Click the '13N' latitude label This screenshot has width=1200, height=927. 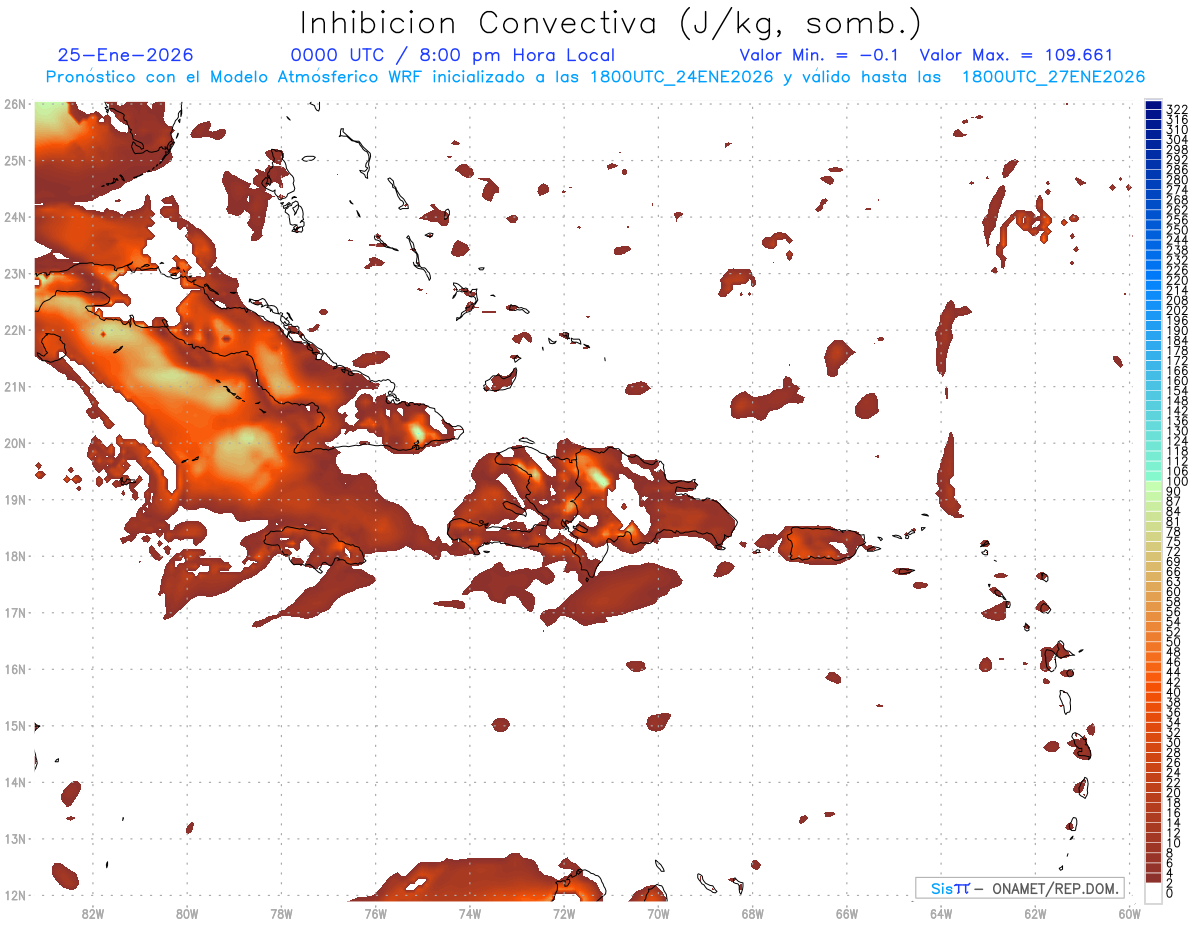(x=14, y=838)
